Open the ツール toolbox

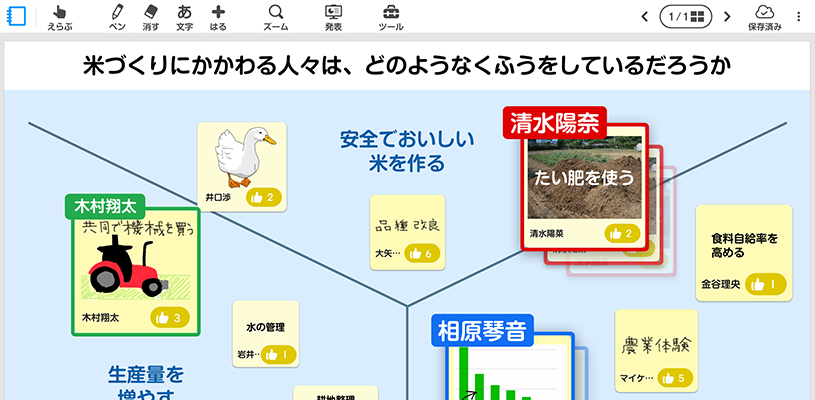point(392,17)
